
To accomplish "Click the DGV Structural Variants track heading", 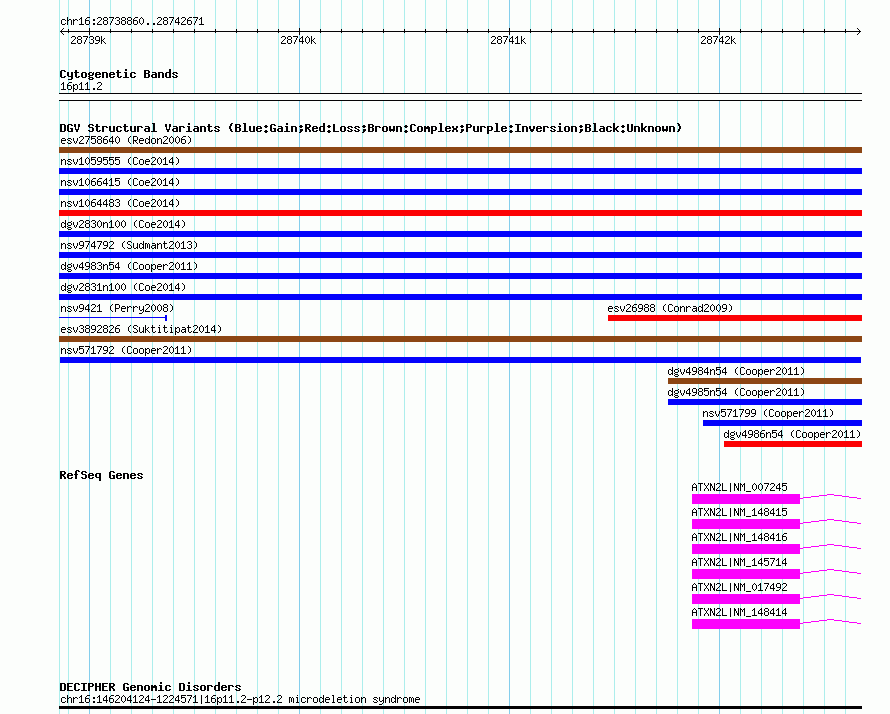I will 371,128.
